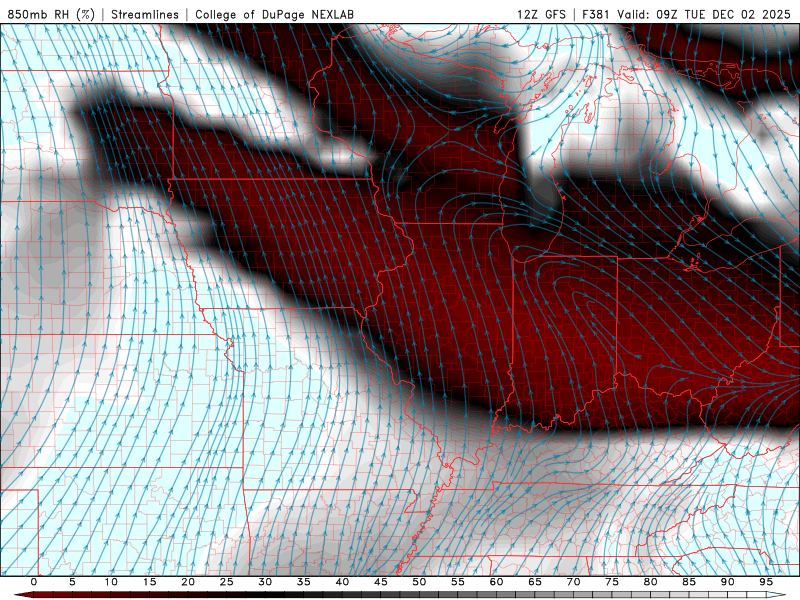Click the colorbar label "75"
The image size is (800, 600).
(612, 582)
